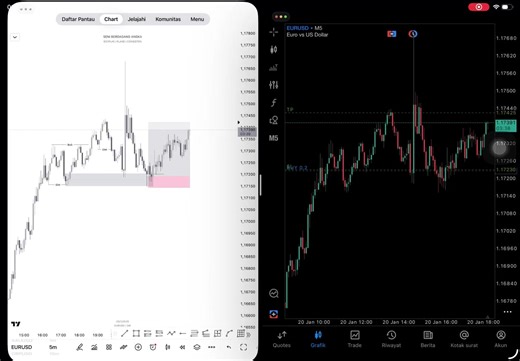The image size is (520, 361).
Task: Select the curve arc drawing tool
Action: click(x=229, y=333)
